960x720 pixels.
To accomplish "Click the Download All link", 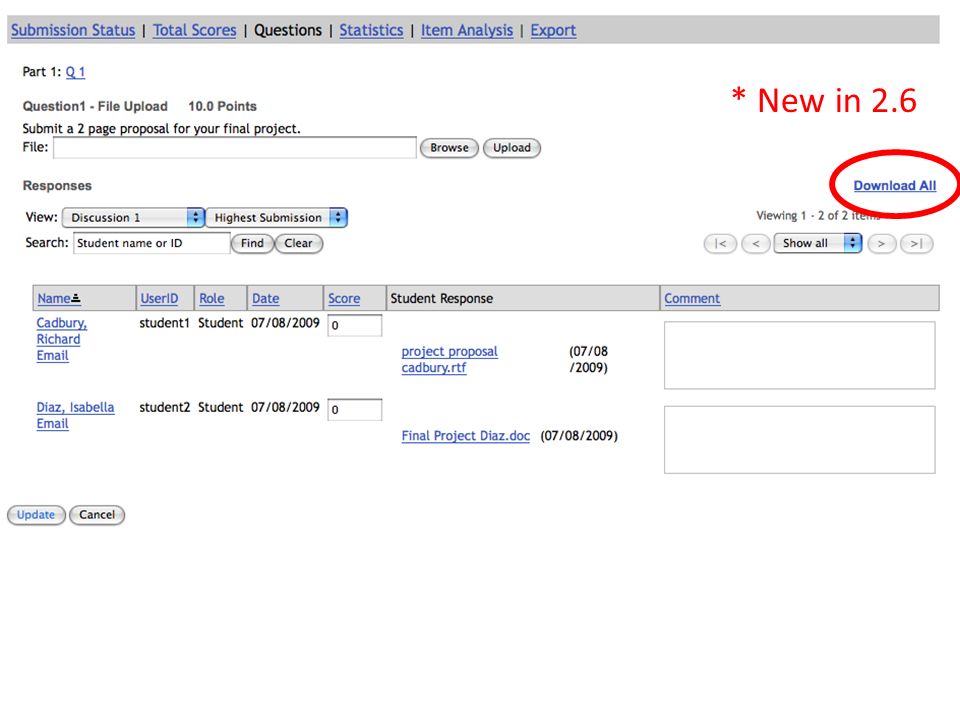I will (894, 186).
